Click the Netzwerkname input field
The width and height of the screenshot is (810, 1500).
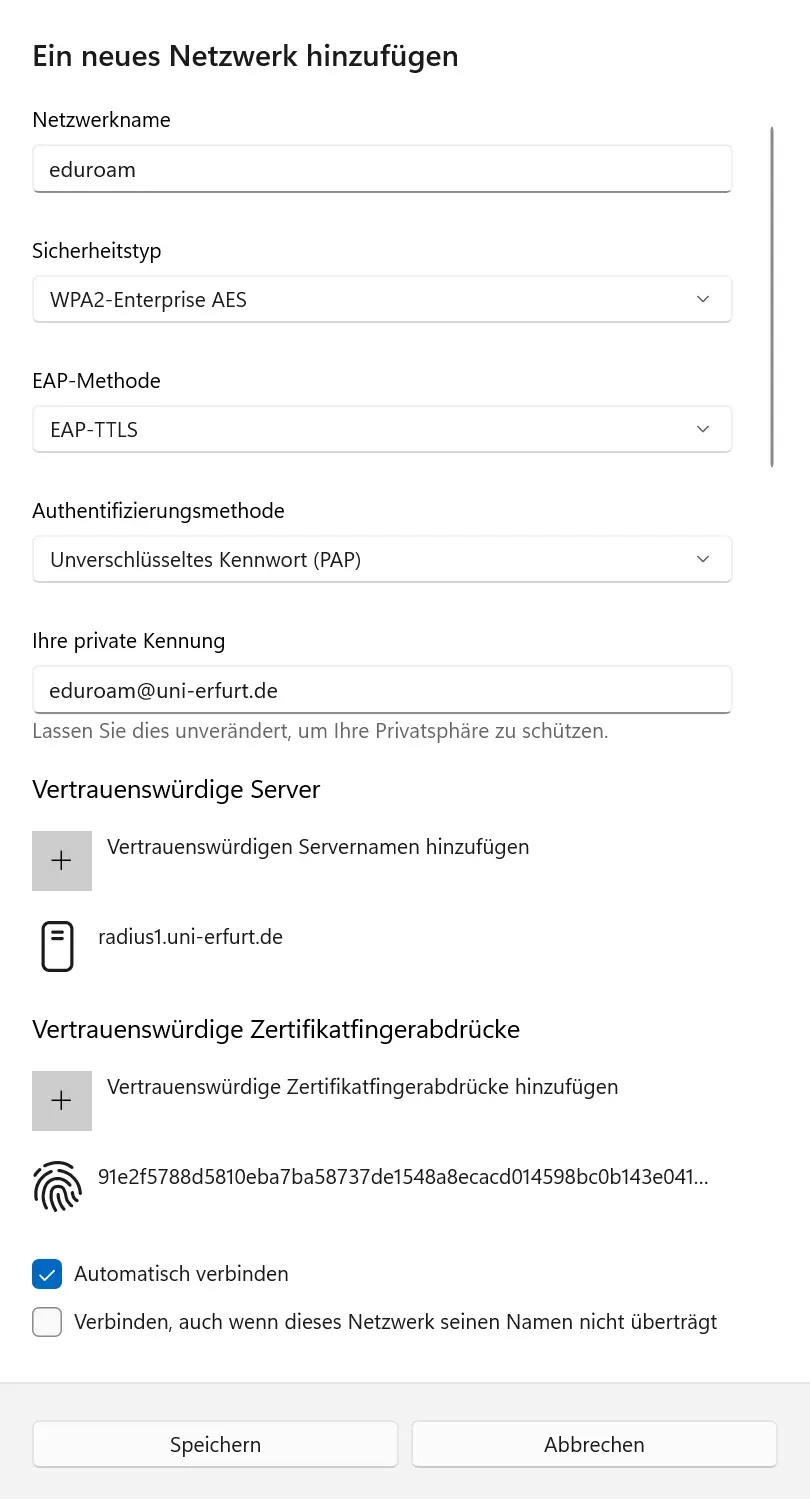tap(382, 169)
